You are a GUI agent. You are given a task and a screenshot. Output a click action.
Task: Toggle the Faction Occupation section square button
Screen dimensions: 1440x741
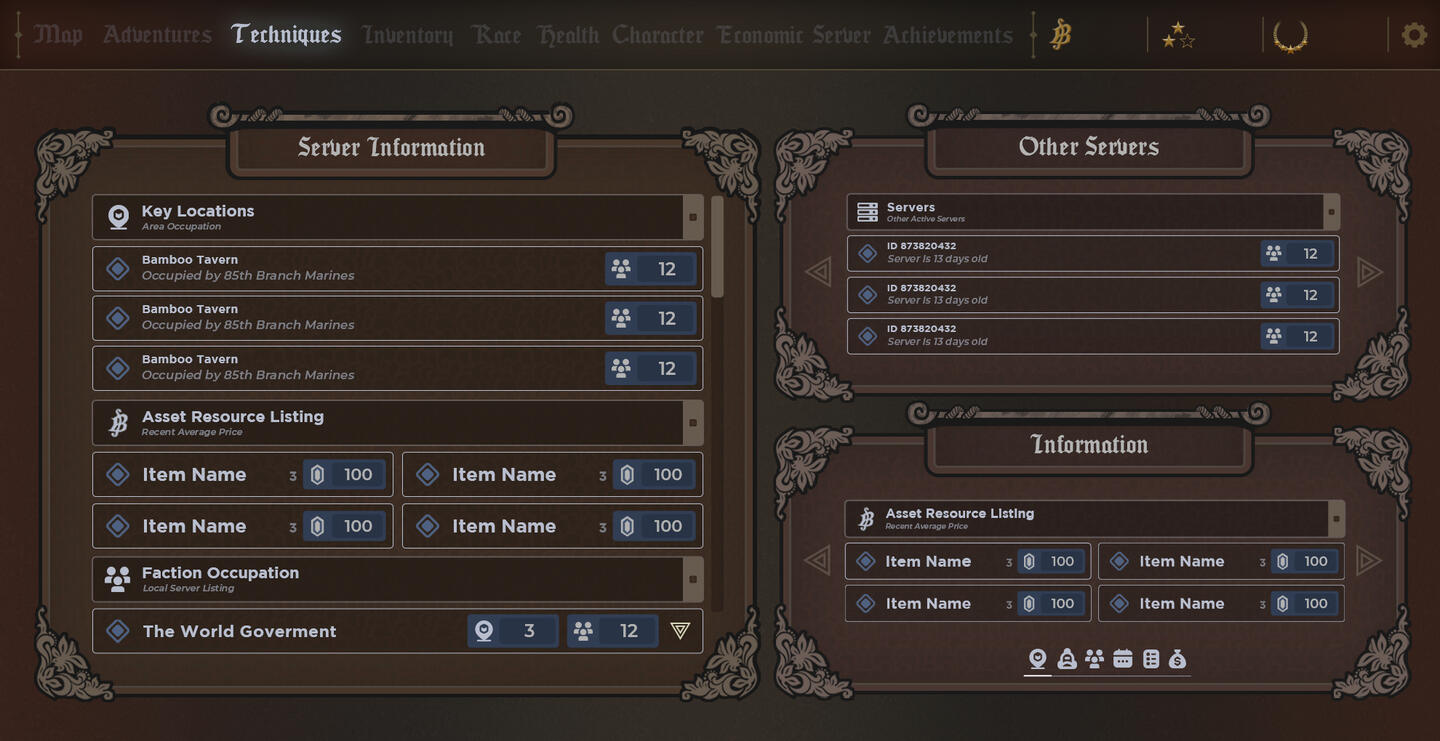click(x=692, y=579)
